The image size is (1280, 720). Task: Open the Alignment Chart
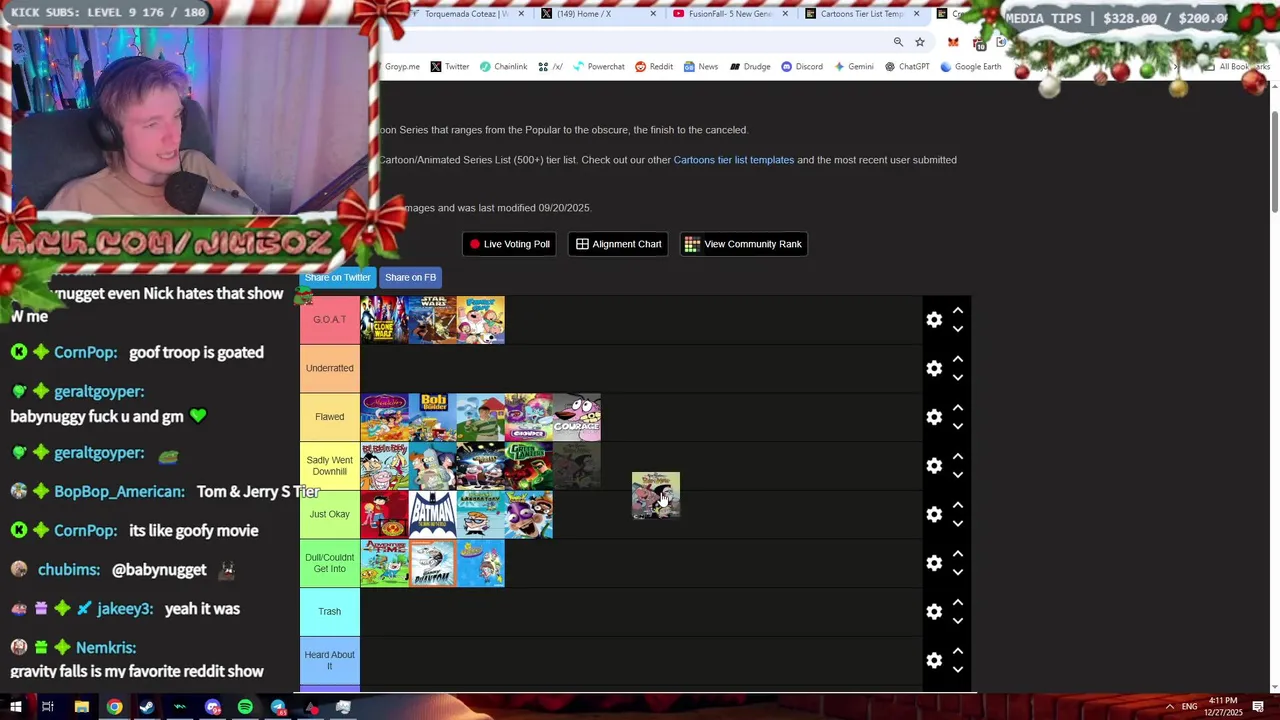618,244
